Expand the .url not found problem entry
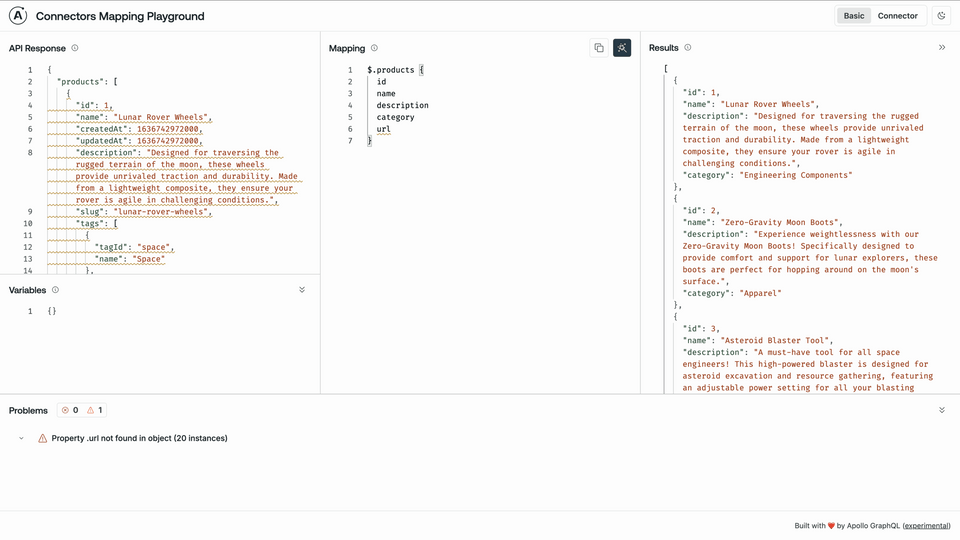 pos(21,438)
